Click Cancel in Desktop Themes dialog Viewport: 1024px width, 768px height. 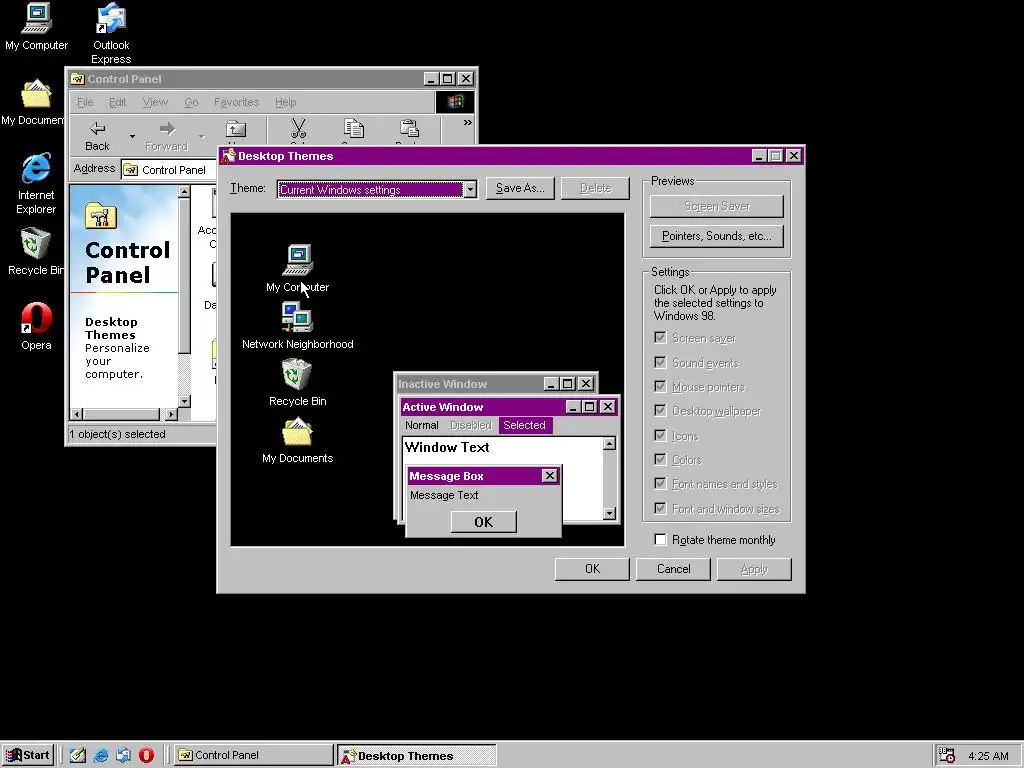[x=673, y=569]
